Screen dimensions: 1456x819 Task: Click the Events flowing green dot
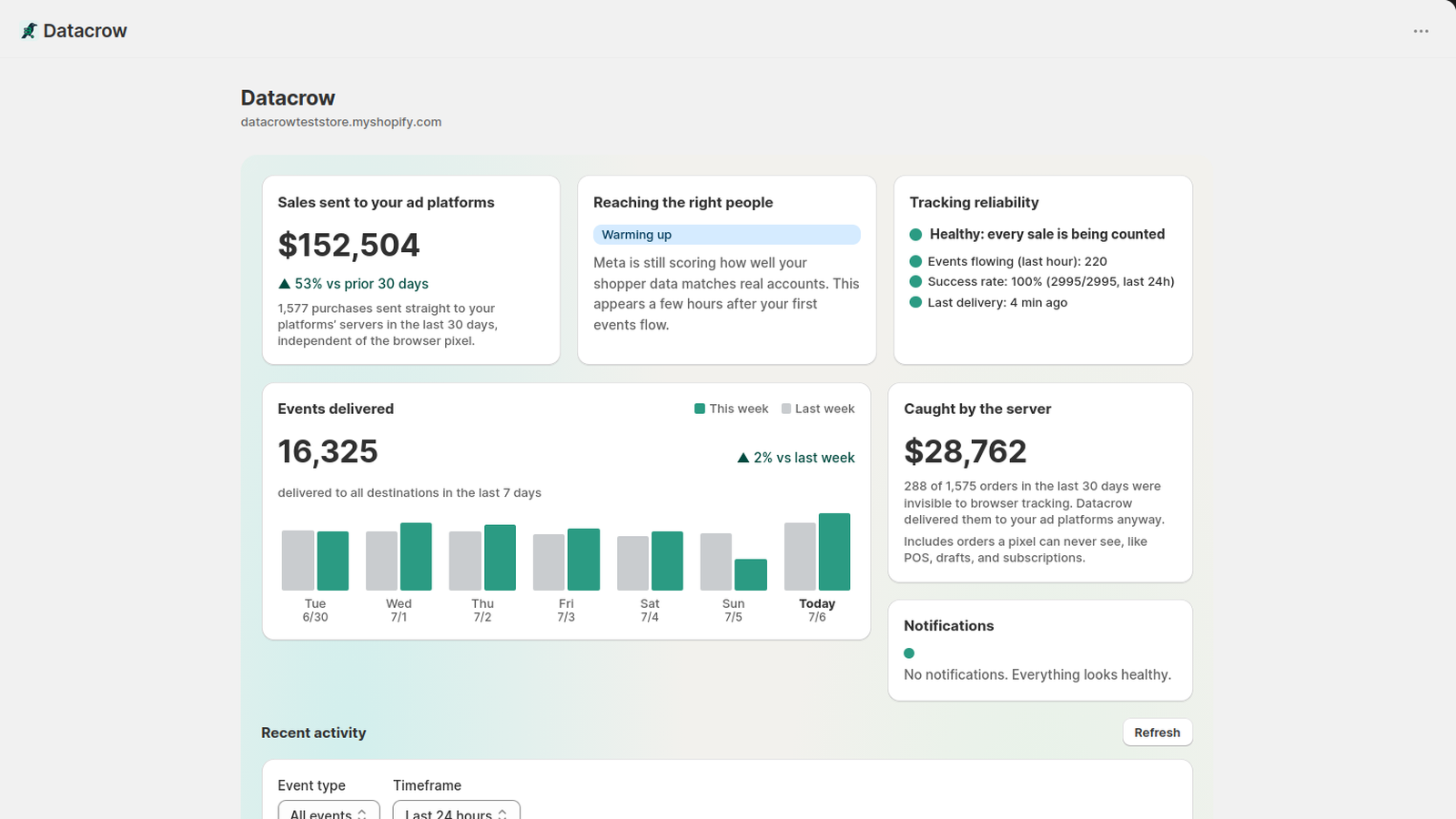[915, 261]
